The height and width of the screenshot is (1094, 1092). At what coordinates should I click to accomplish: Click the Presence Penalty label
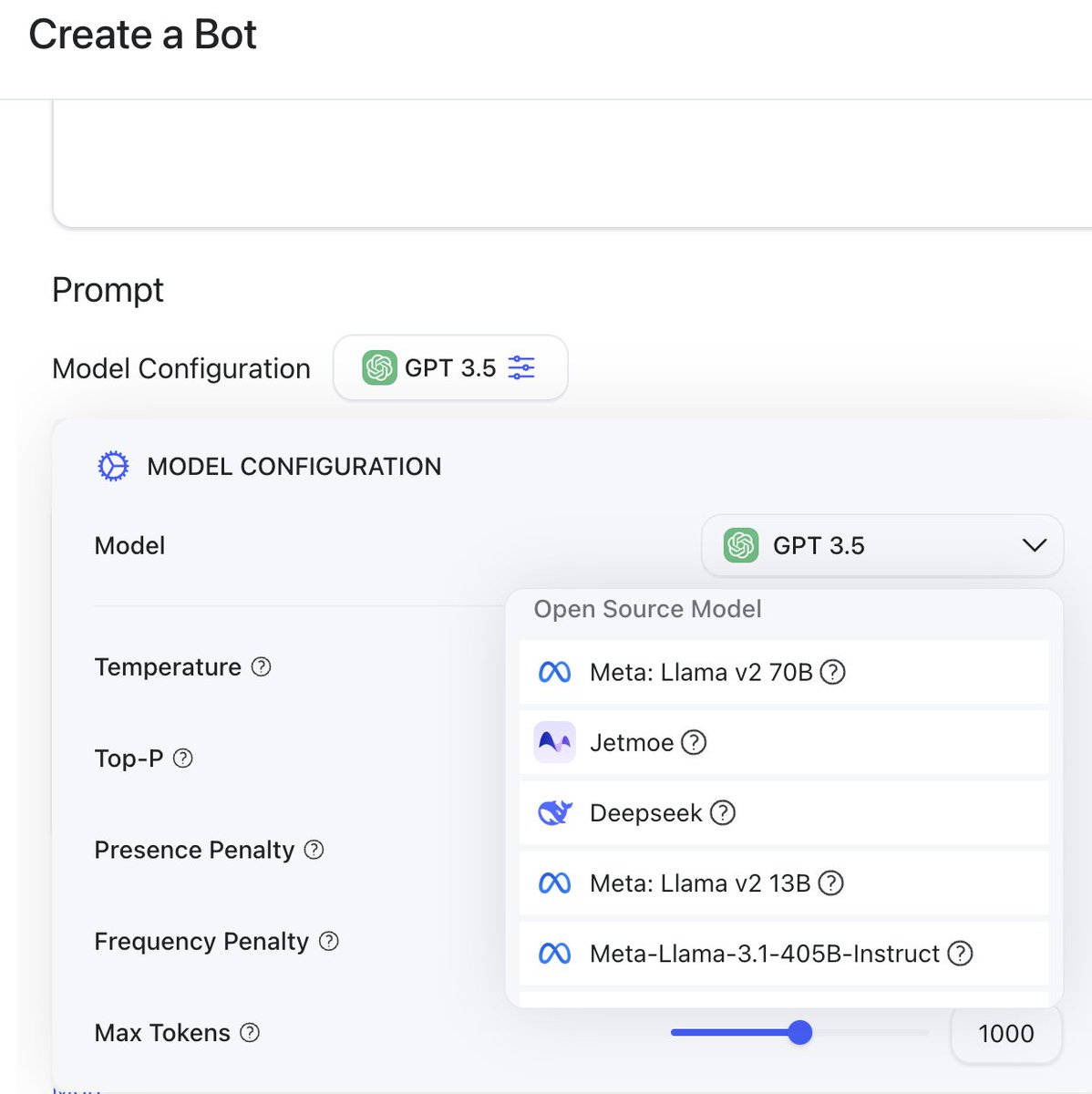(x=194, y=850)
